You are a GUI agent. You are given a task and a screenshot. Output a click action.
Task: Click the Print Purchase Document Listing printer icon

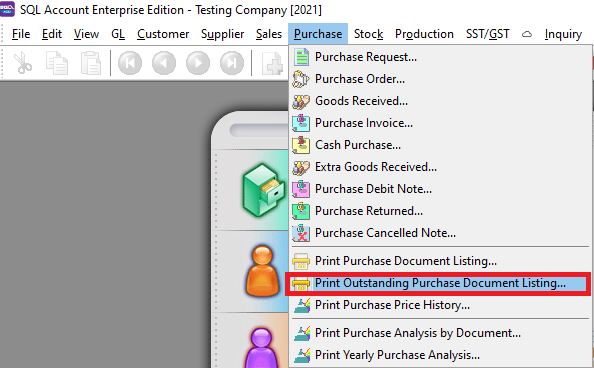point(301,261)
